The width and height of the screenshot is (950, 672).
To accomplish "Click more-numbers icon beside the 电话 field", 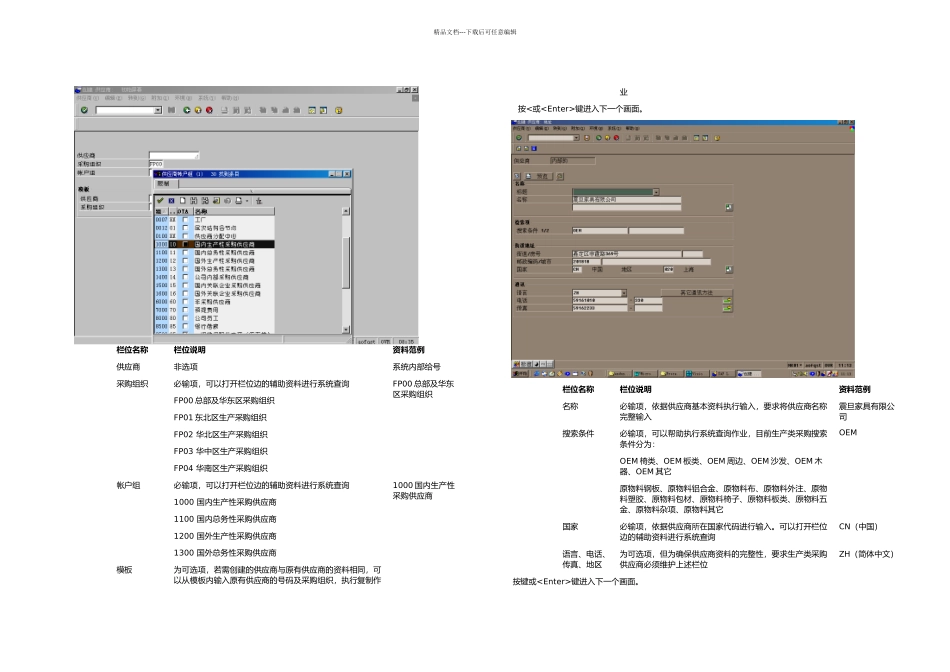I will pyautogui.click(x=727, y=301).
